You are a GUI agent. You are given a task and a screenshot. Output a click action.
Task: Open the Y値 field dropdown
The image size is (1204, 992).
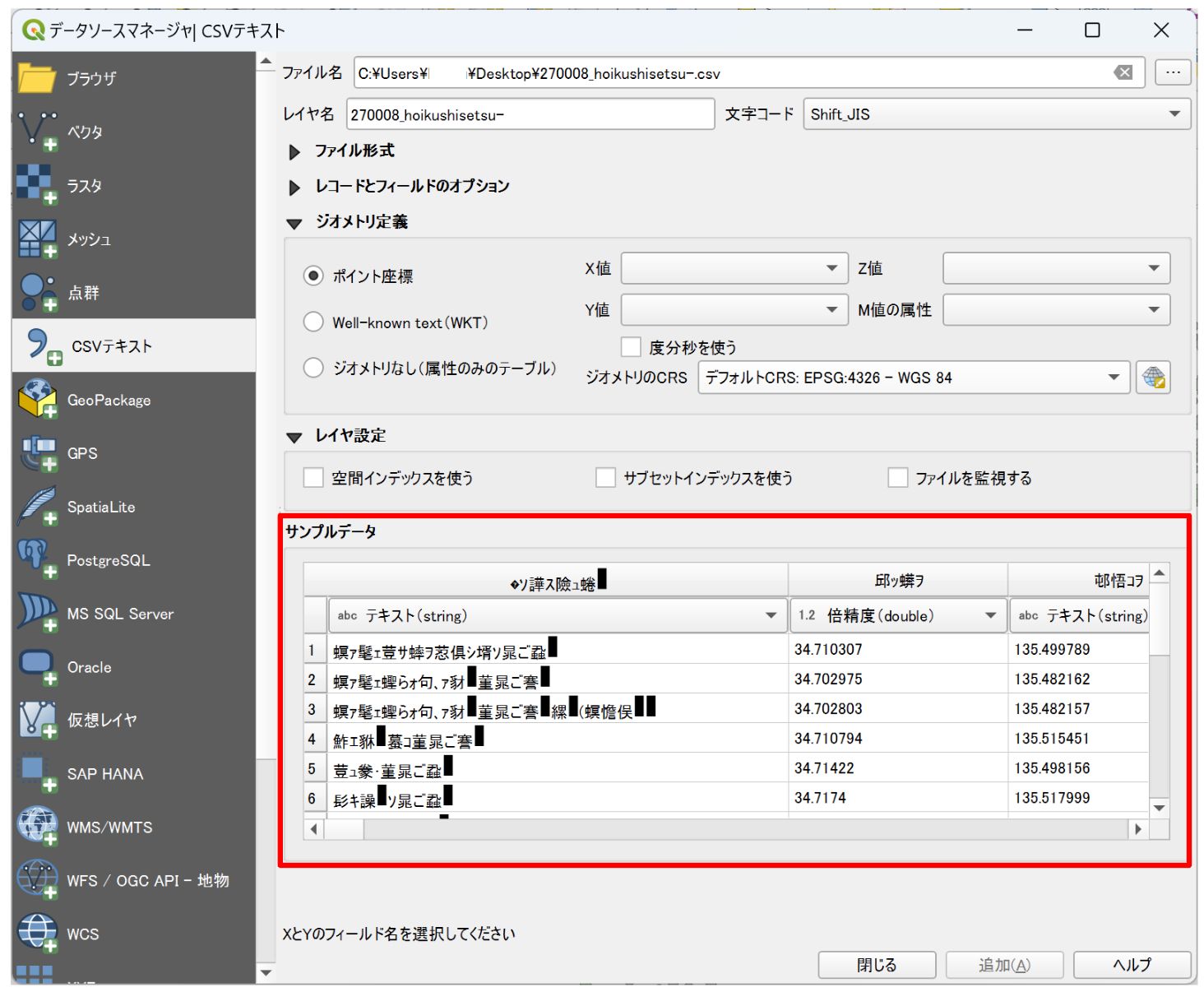point(734,310)
